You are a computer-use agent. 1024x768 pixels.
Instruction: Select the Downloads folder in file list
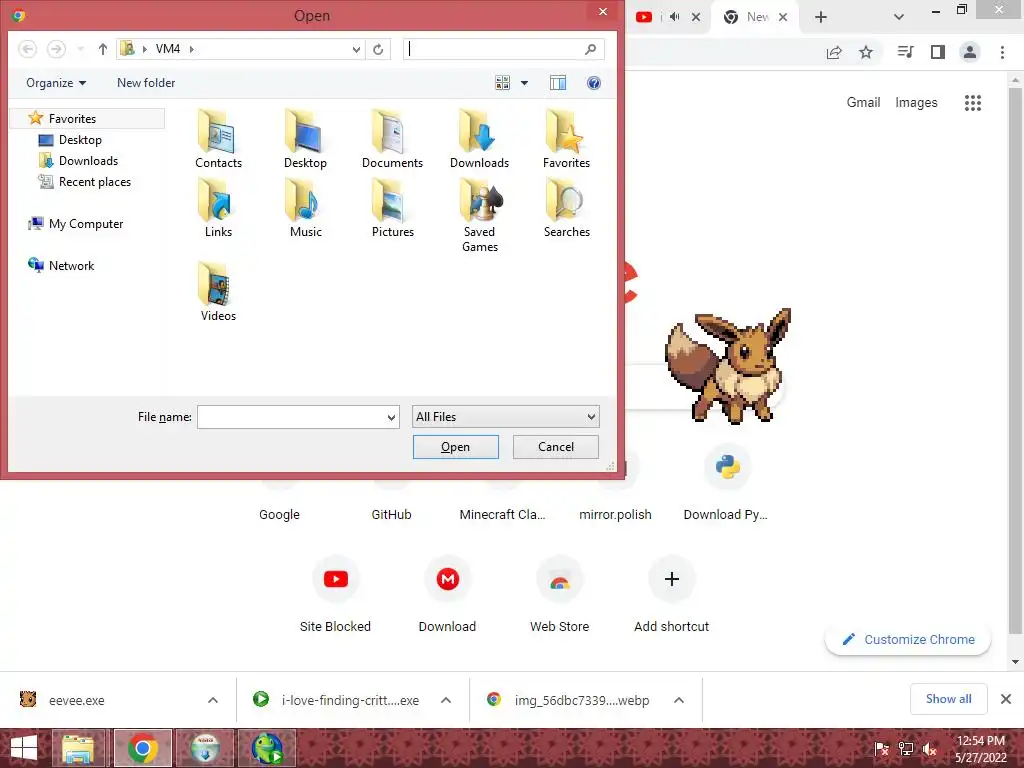pos(479,139)
